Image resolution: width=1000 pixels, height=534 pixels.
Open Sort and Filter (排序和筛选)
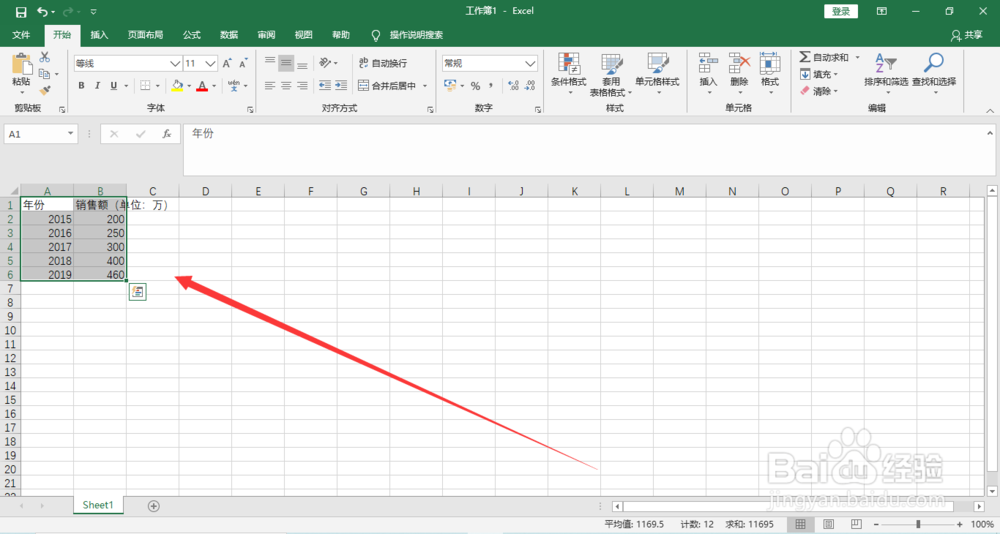(x=886, y=72)
